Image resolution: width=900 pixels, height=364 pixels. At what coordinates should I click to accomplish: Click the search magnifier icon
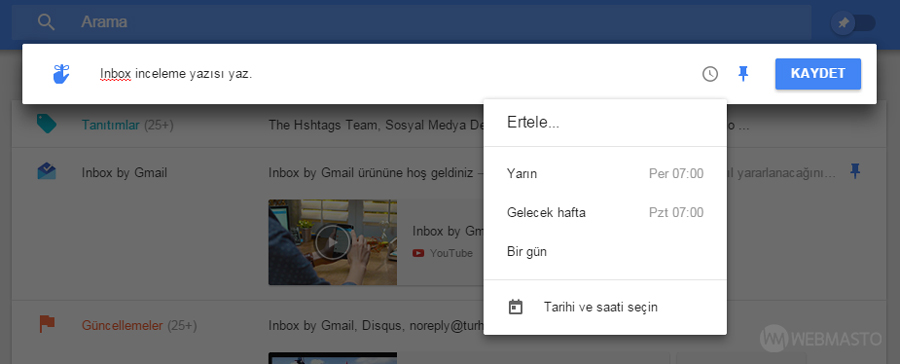pyautogui.click(x=46, y=22)
